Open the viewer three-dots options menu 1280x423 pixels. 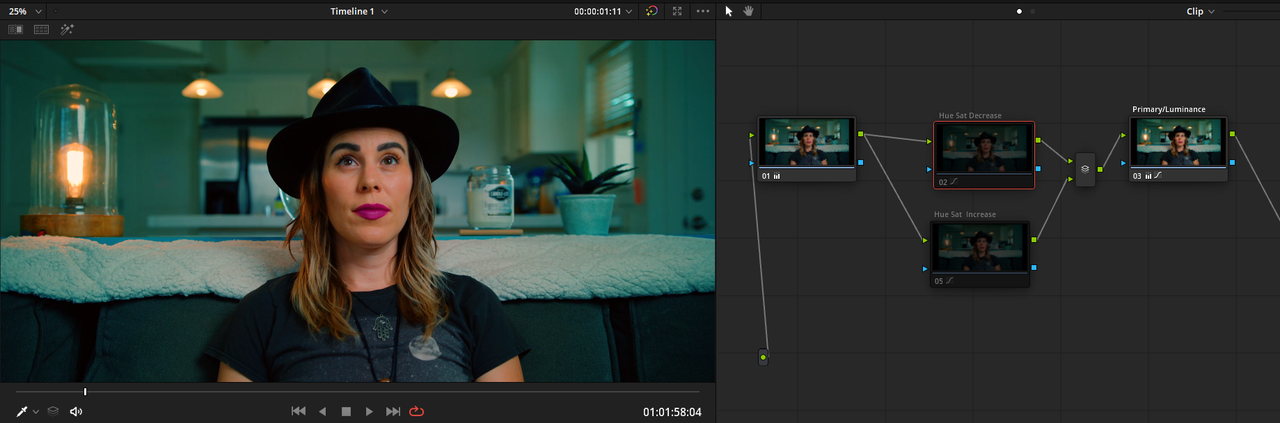pyautogui.click(x=702, y=11)
